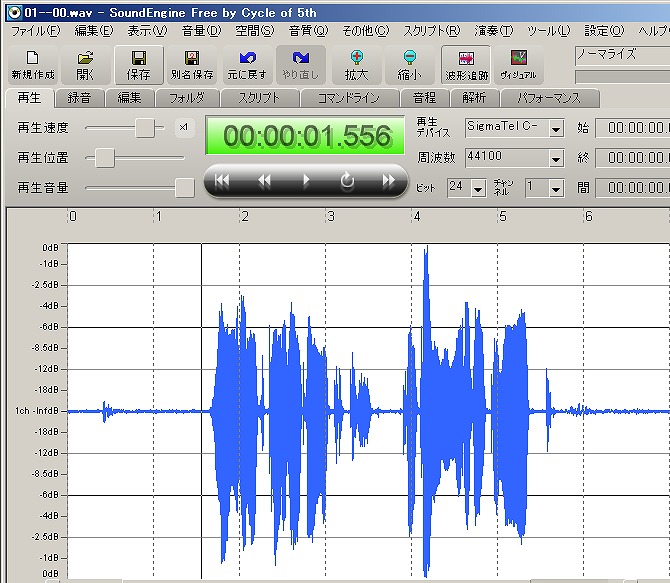
Task: Click the 2 second marker on ruler
Action: coord(245,217)
